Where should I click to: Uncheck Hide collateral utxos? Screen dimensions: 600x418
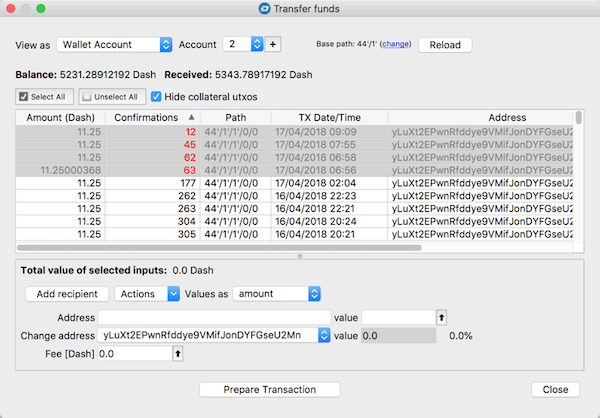[x=156, y=97]
